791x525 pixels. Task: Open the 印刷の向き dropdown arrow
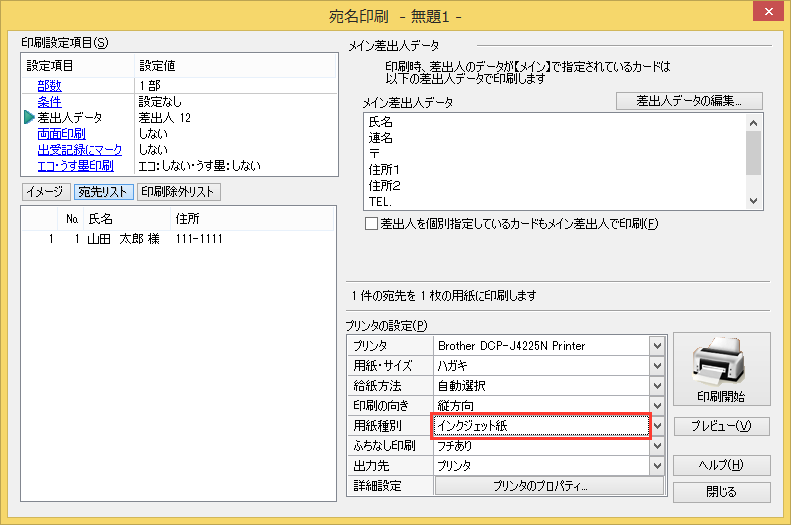[x=657, y=405]
